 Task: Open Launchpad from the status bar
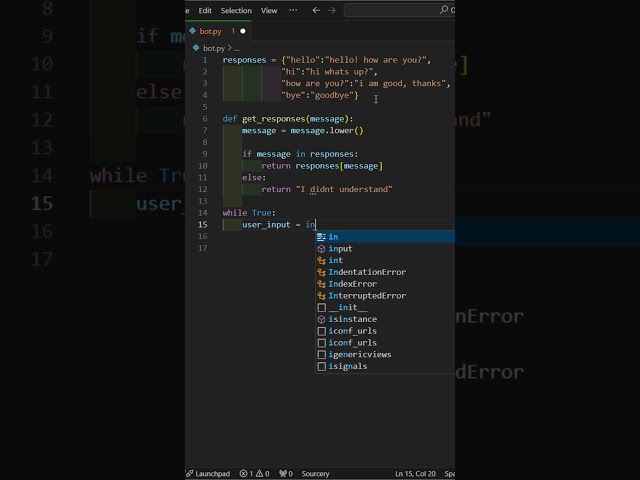coord(208,473)
